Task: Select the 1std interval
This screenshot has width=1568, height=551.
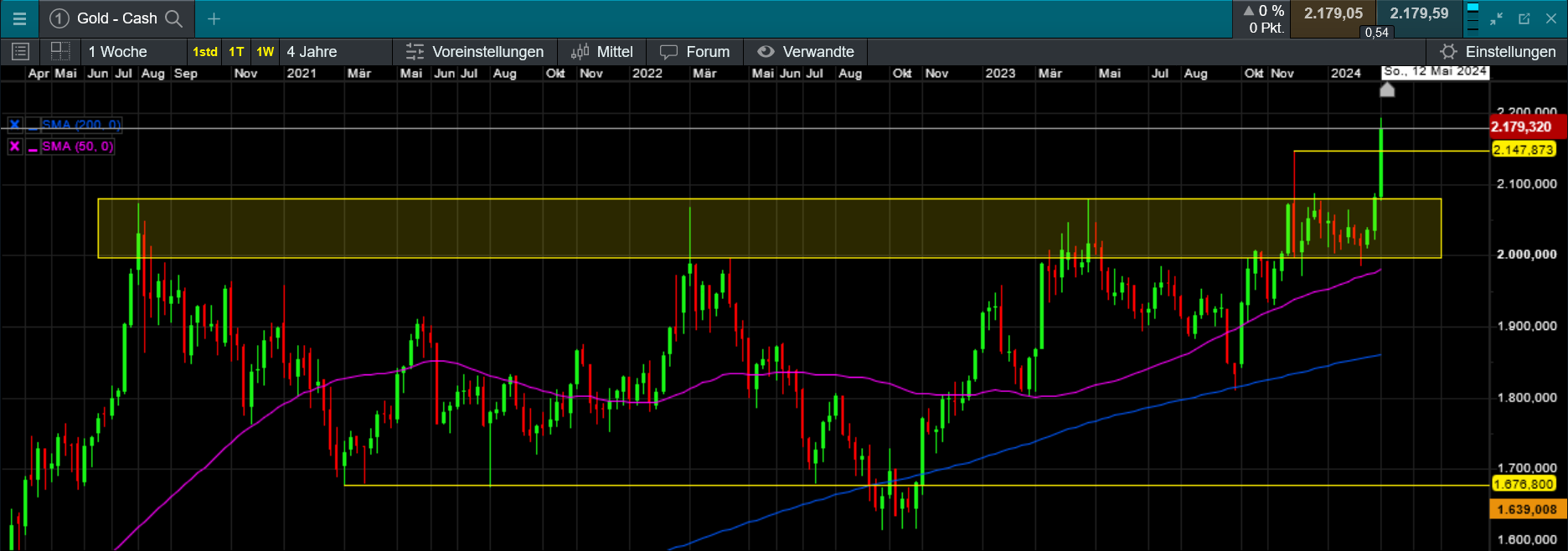Action: [205, 52]
